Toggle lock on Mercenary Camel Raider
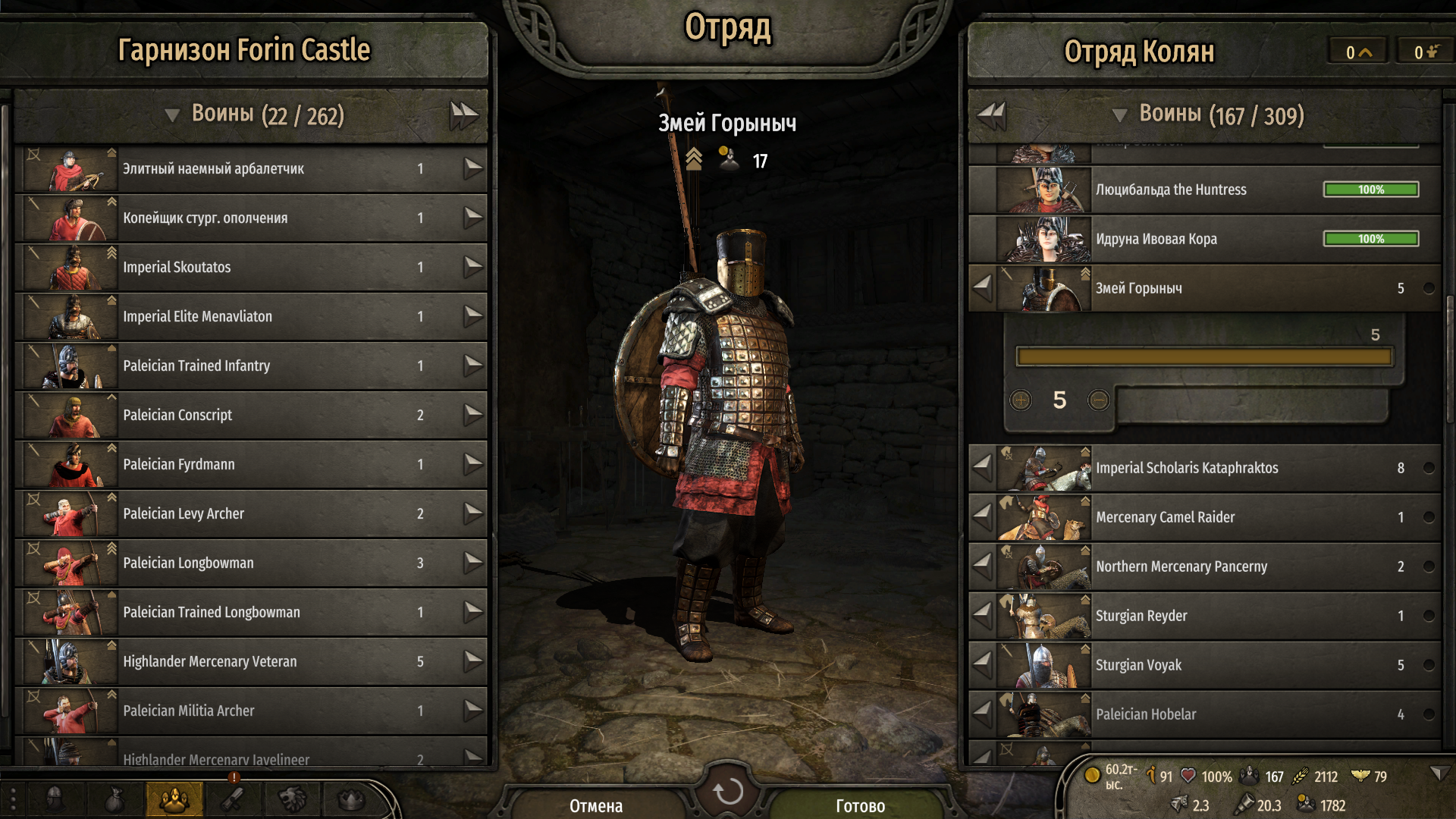Screen dimensions: 1456x819 point(1429,517)
